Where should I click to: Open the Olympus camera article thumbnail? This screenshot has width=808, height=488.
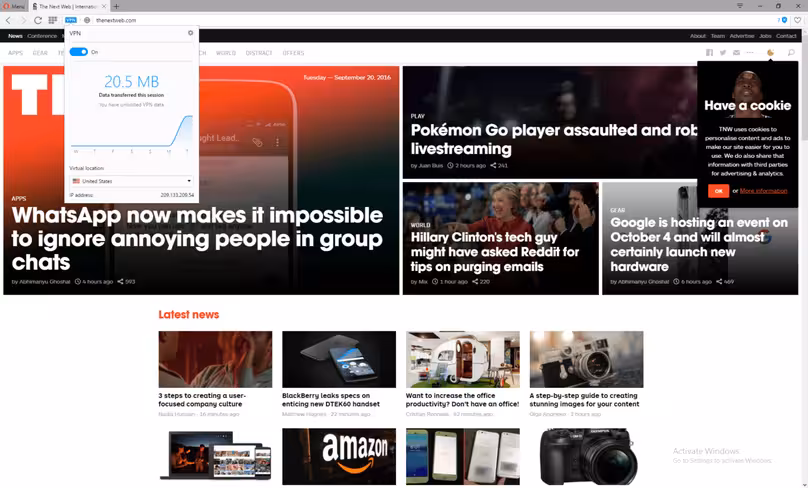(586, 457)
